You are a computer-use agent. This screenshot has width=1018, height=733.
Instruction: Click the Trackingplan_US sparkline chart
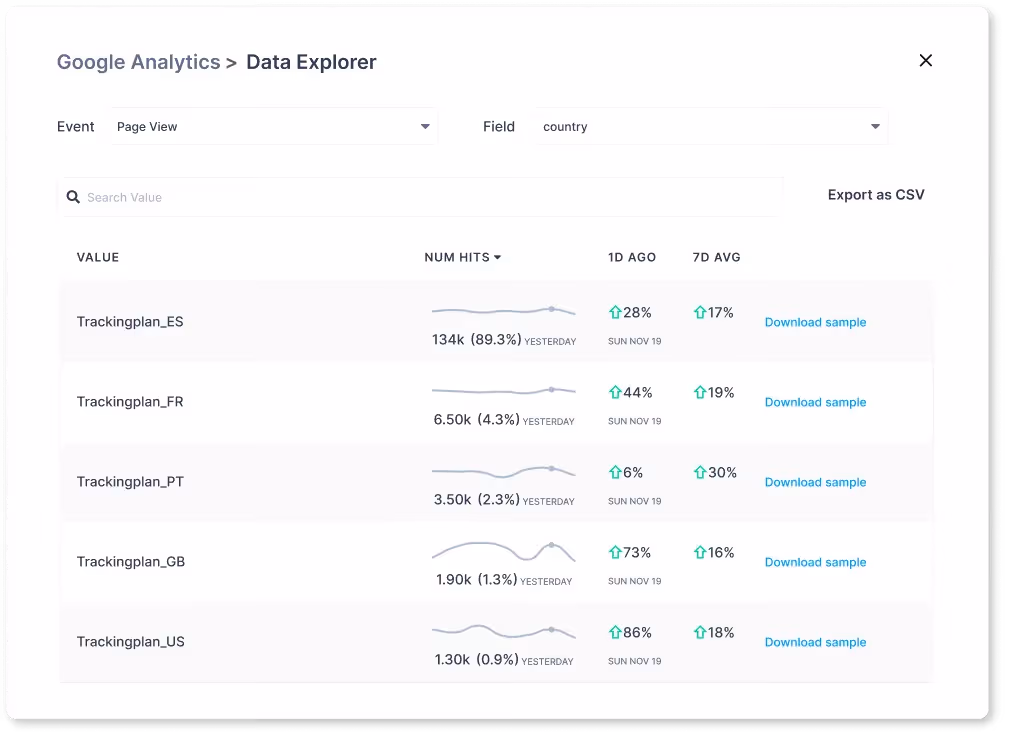coord(503,631)
